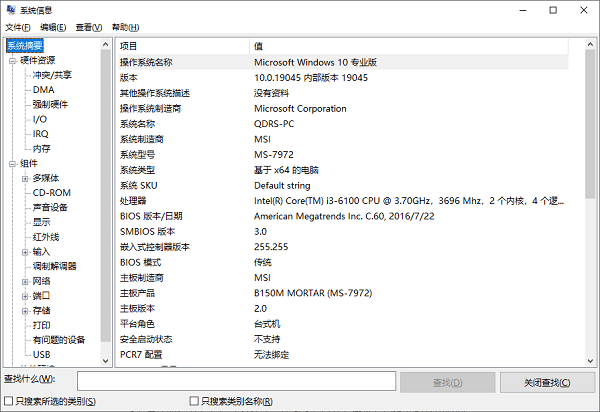600x412 pixels.
Task: Click the 项目 column header
Action: pyautogui.click(x=181, y=46)
